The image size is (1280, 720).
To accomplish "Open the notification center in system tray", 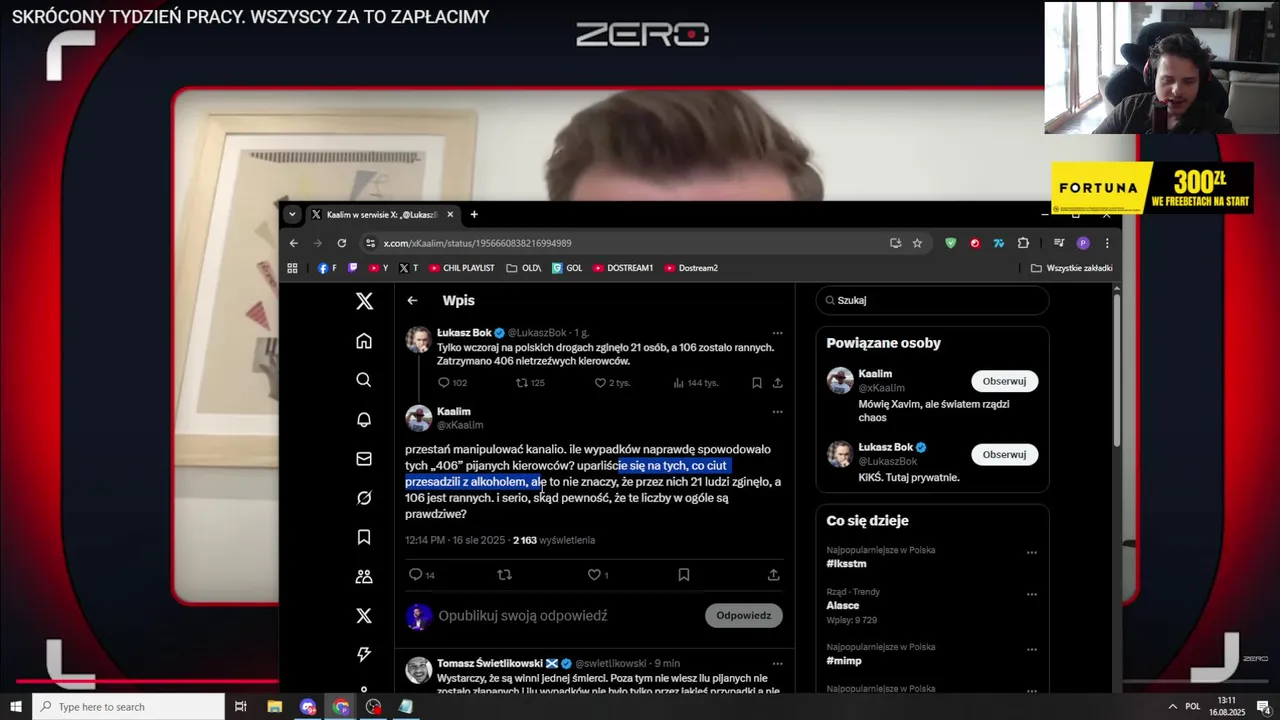I will point(1264,707).
